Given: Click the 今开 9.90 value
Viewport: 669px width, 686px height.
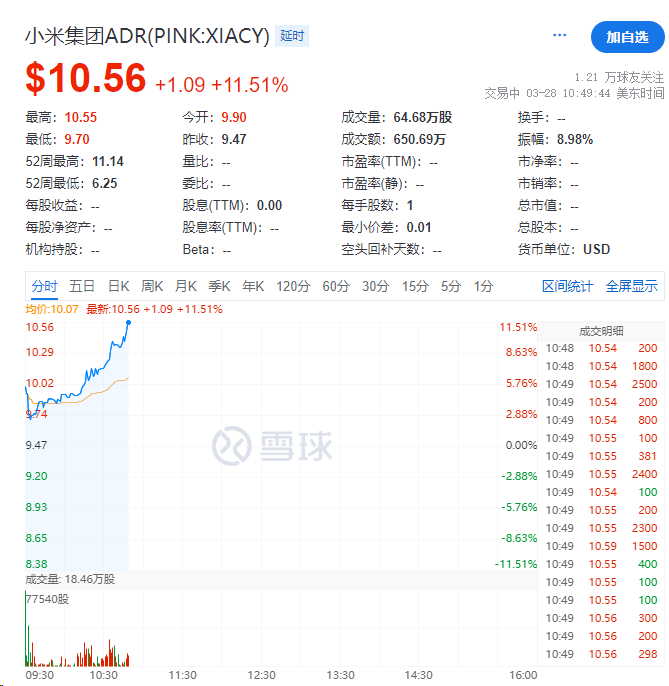Looking at the screenshot, I should tap(234, 117).
